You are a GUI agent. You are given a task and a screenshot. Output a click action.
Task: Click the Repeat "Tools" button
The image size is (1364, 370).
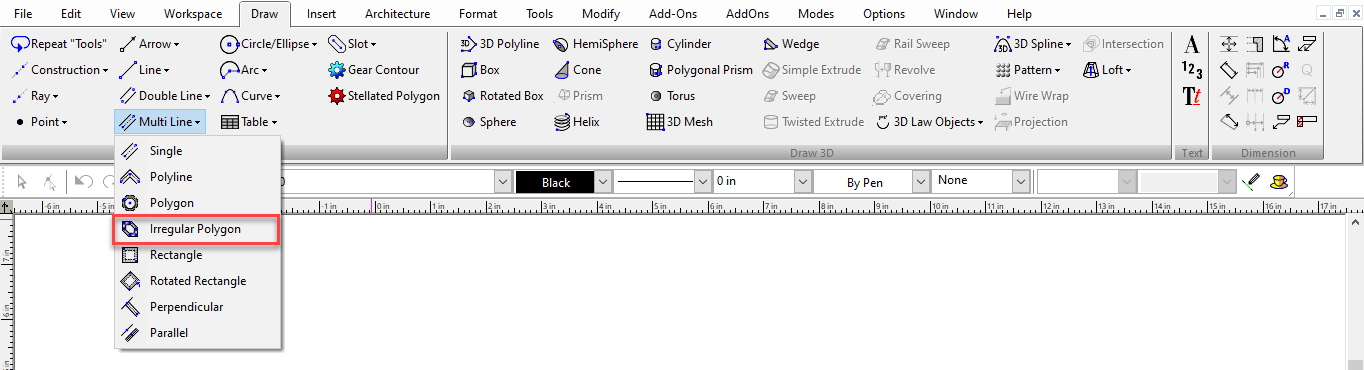click(59, 44)
